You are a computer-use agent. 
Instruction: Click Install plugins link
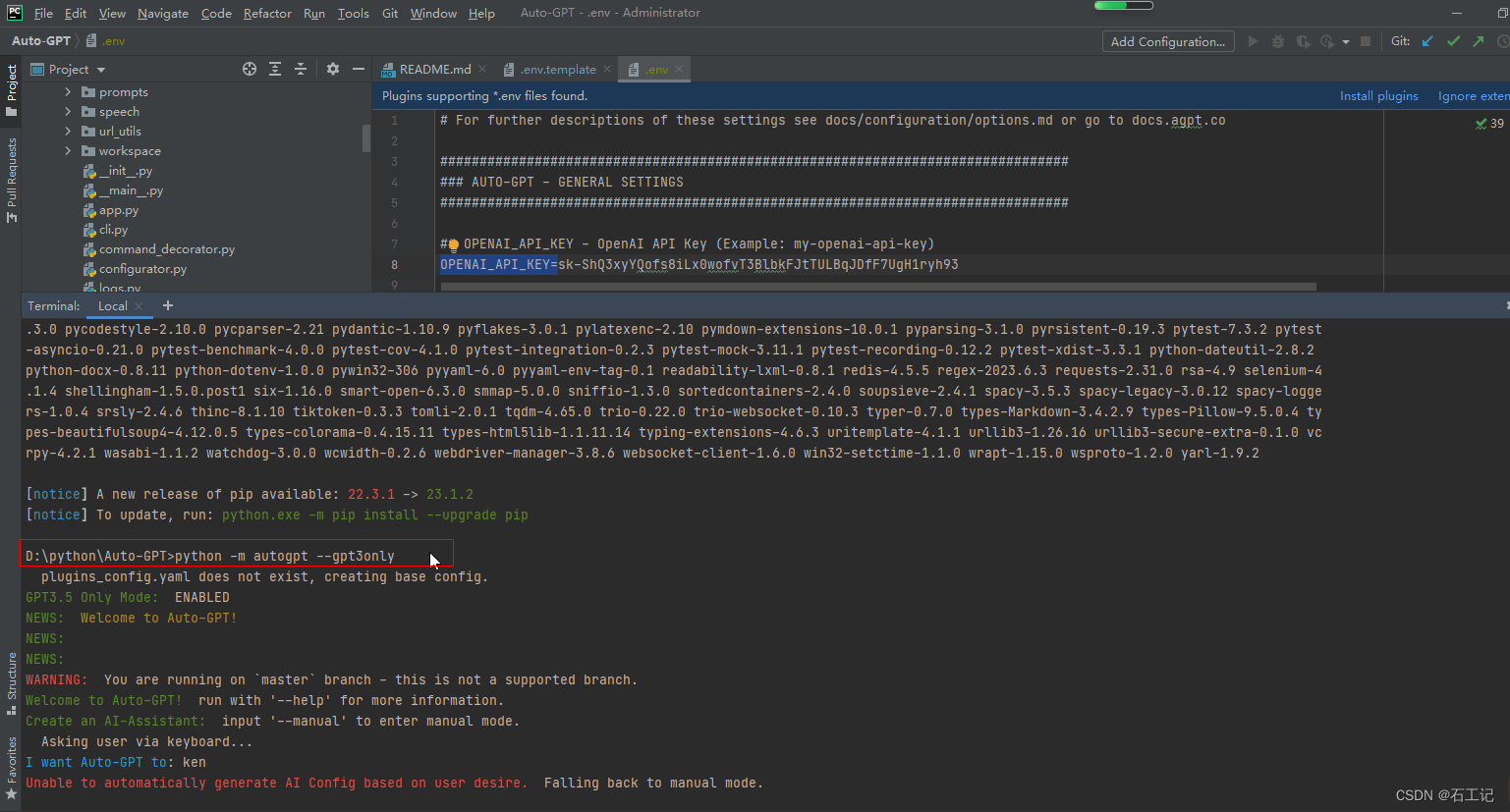1378,95
